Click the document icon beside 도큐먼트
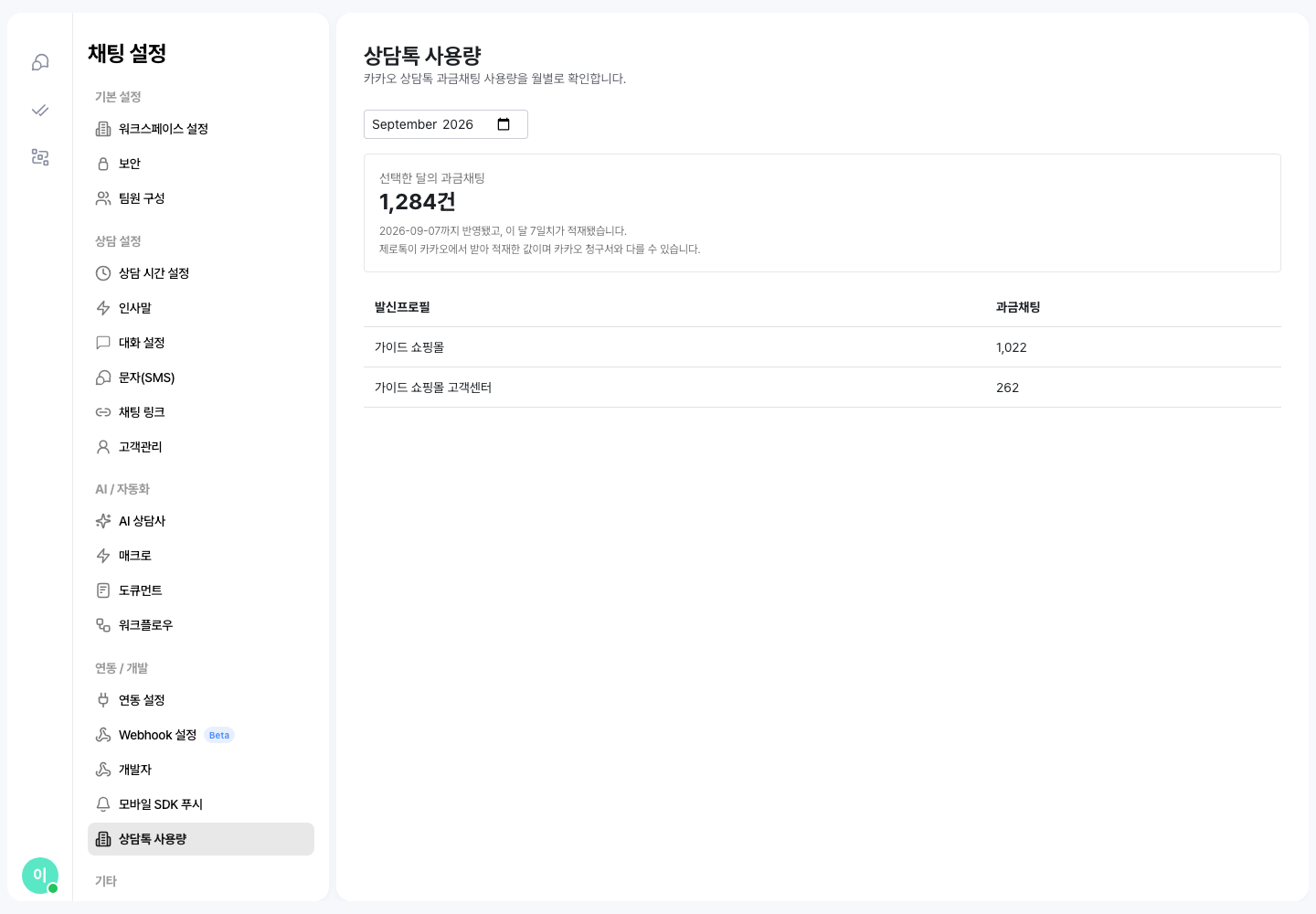 click(x=103, y=590)
